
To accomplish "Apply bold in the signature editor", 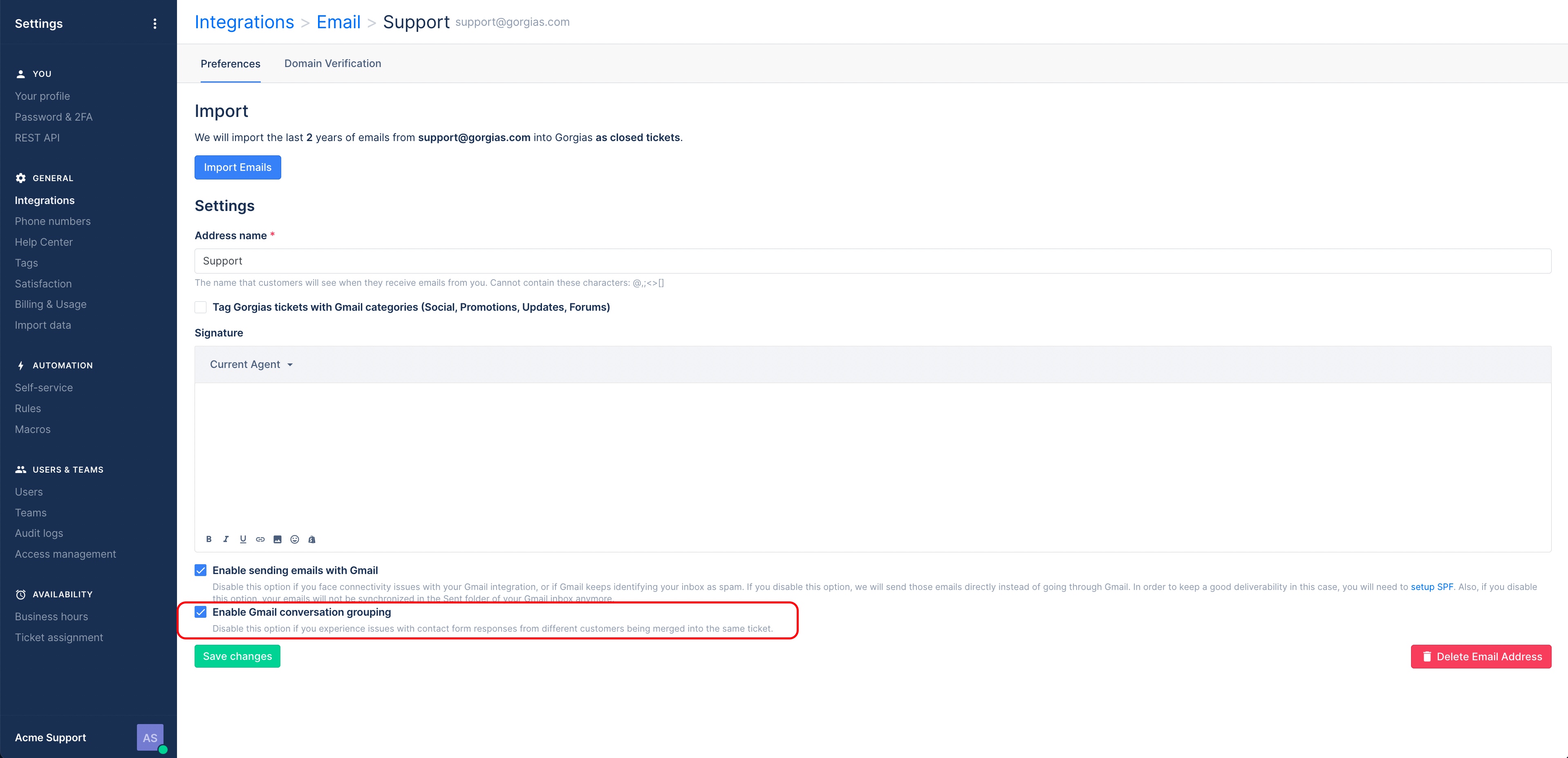I will click(x=209, y=539).
